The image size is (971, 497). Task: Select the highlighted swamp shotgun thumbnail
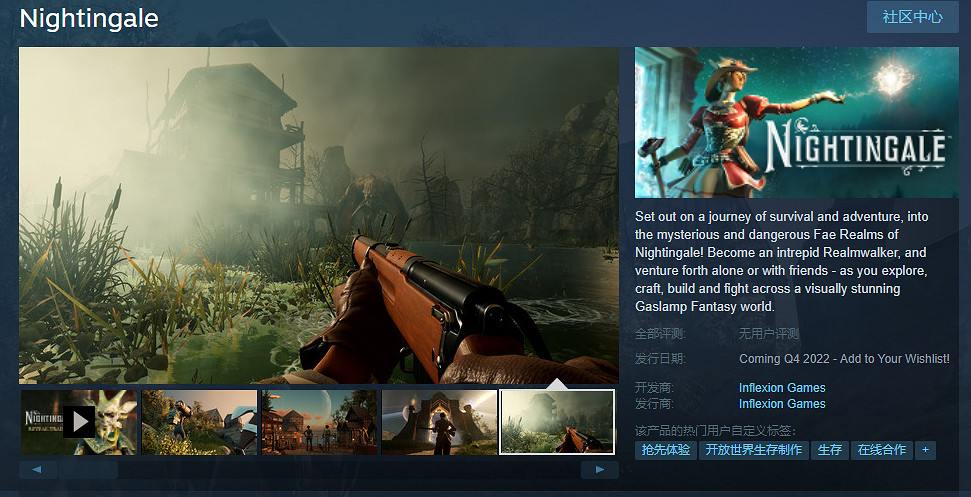coord(557,422)
